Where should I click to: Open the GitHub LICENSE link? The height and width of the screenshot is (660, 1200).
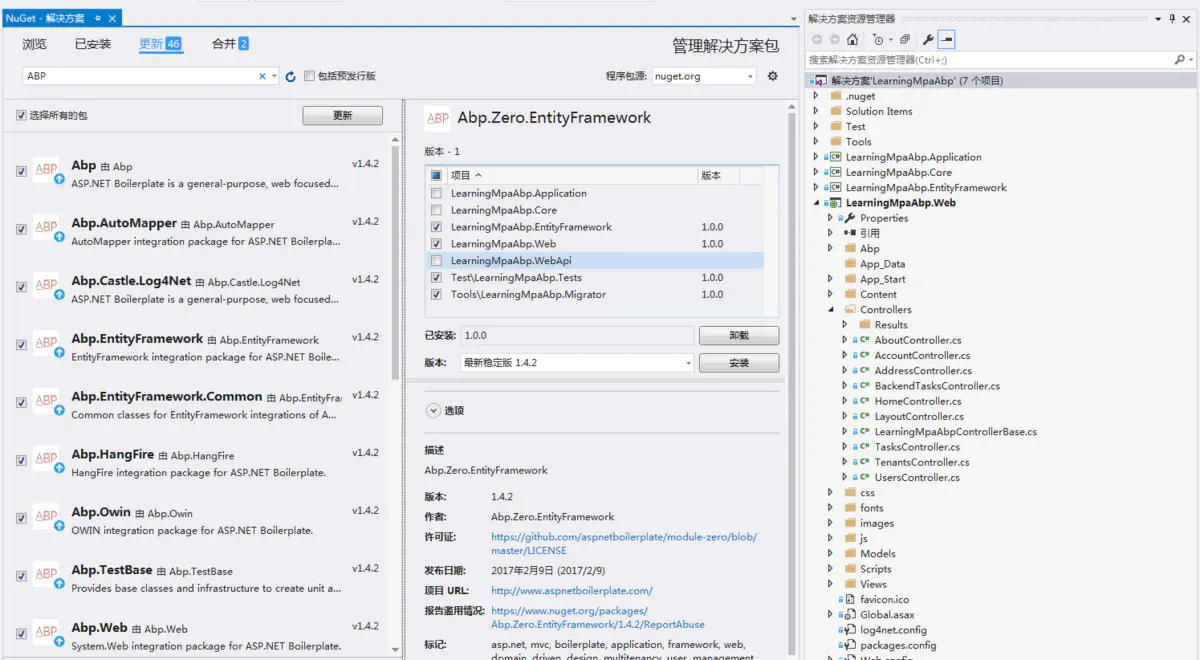point(624,544)
